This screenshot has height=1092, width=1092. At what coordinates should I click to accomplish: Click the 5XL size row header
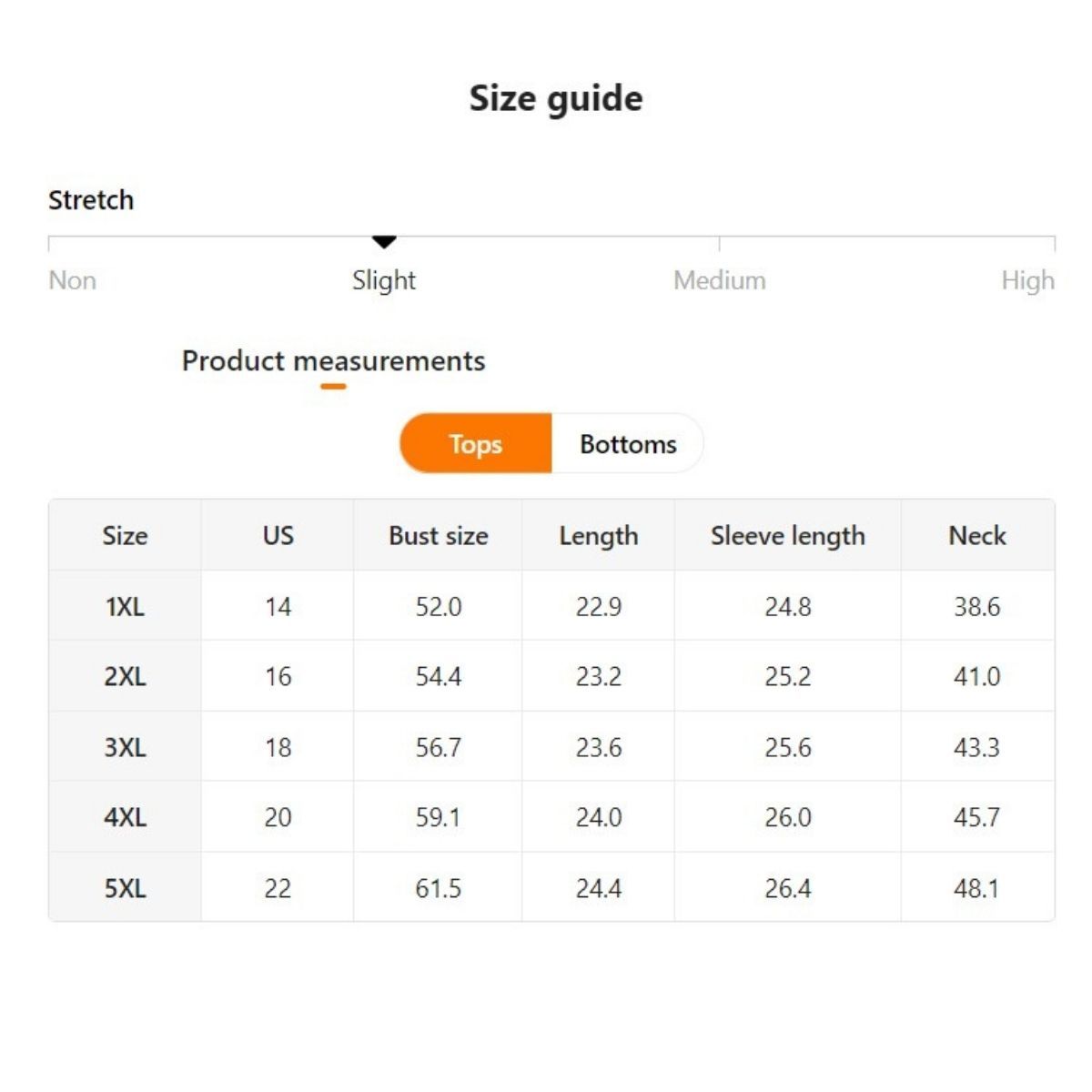point(125,888)
